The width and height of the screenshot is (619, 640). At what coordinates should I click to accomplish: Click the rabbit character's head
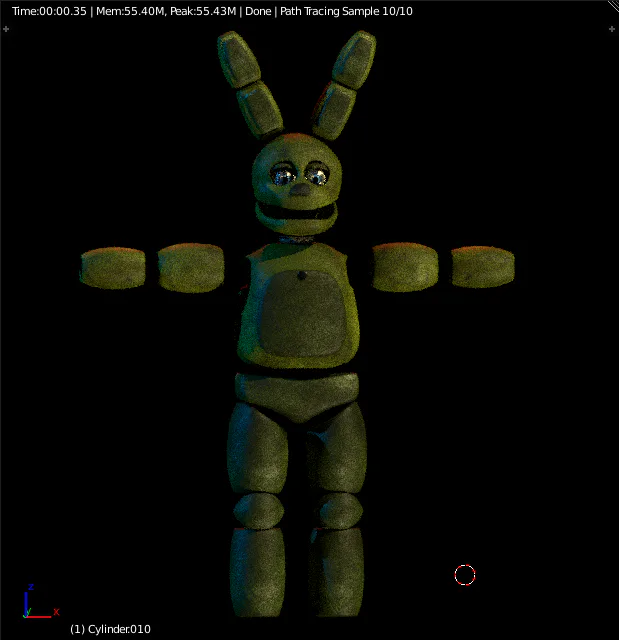[x=297, y=183]
